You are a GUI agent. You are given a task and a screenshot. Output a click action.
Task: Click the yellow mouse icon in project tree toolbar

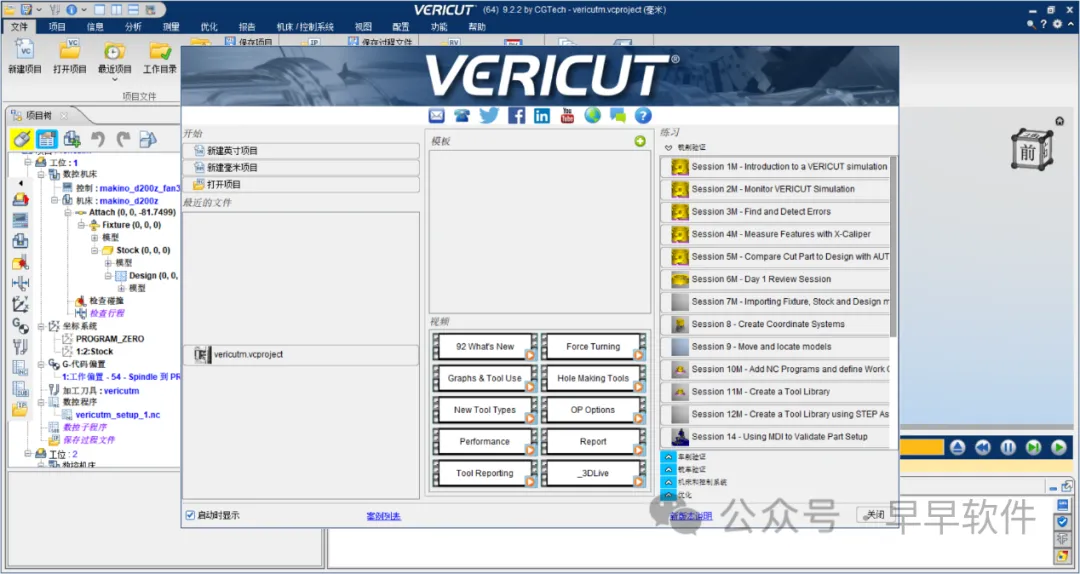21,139
